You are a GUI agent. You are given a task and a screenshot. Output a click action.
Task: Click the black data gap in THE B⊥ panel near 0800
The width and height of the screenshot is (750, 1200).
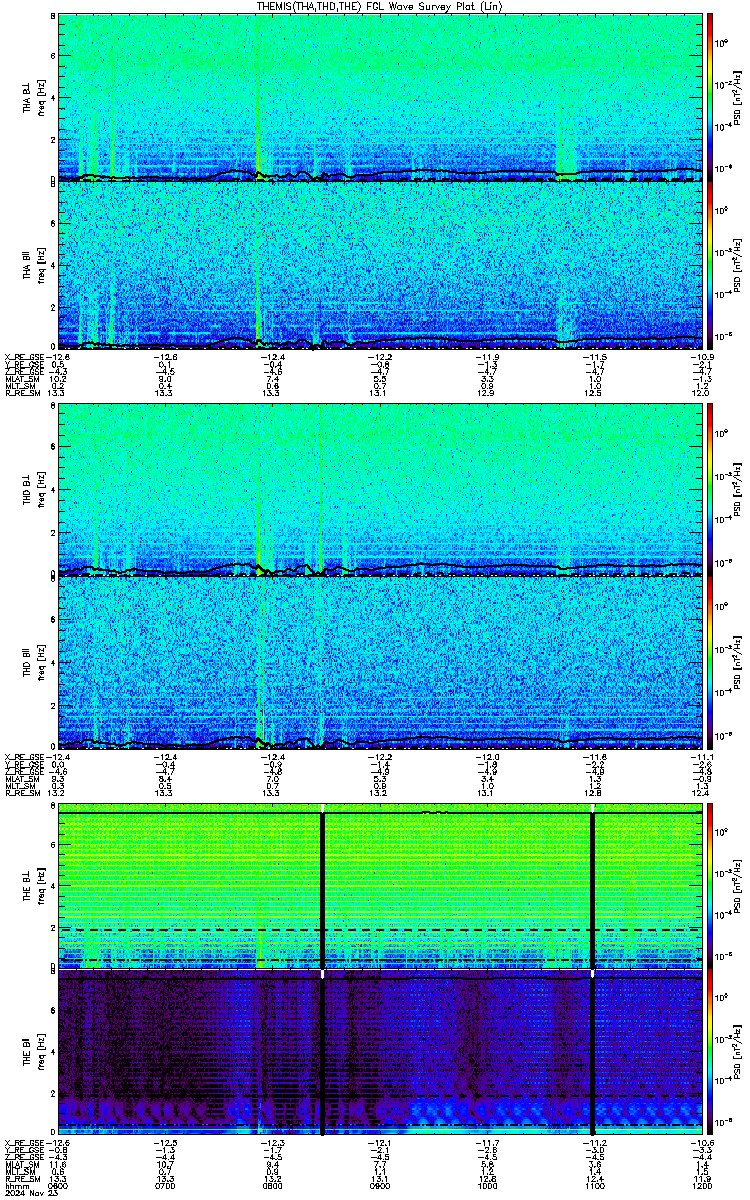323,890
